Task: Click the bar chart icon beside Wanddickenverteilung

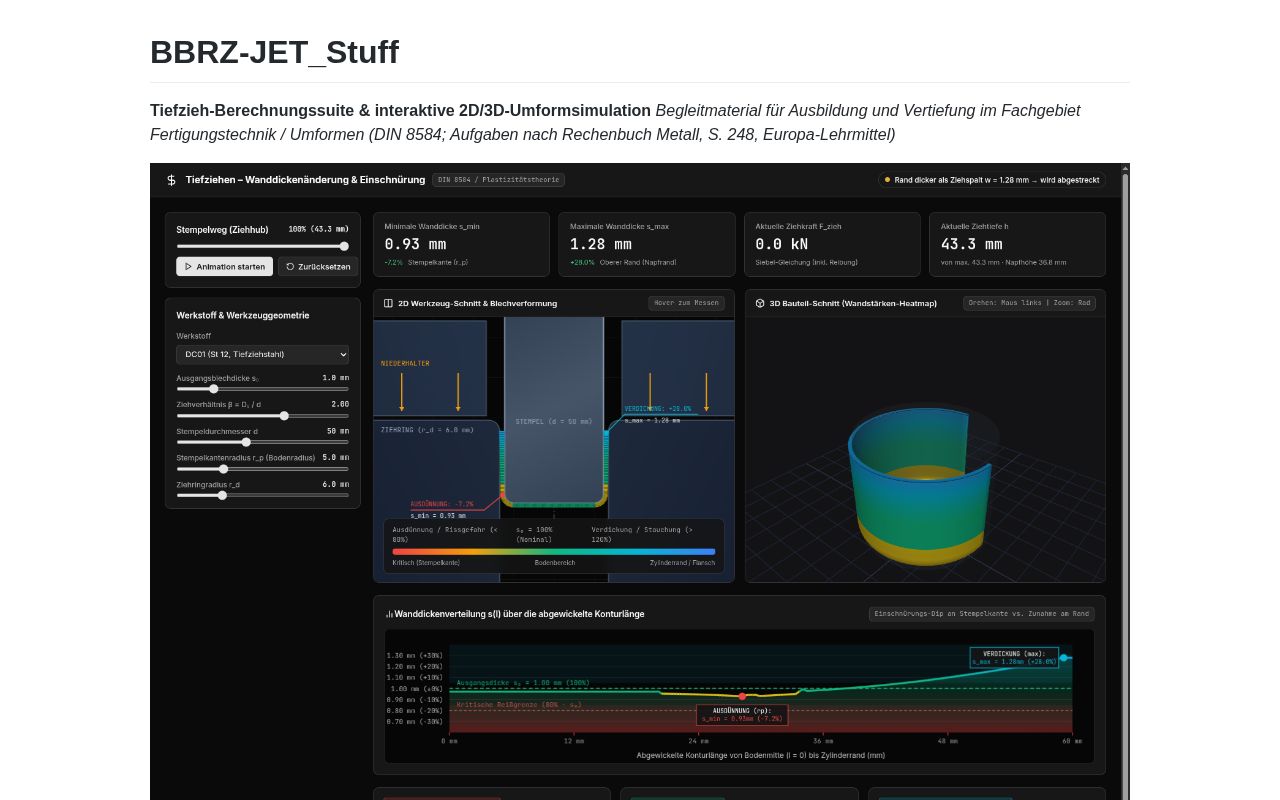Action: [x=389, y=614]
